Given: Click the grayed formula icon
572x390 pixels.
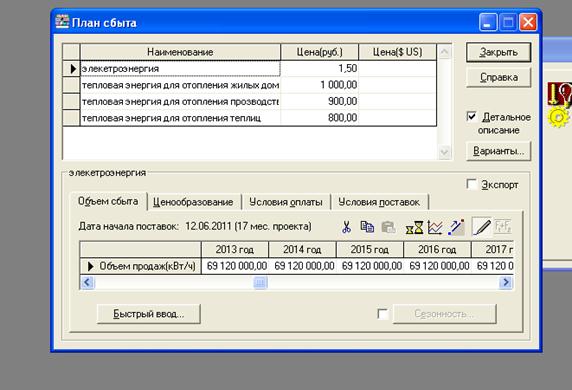Looking at the screenshot, I should pos(503,227).
